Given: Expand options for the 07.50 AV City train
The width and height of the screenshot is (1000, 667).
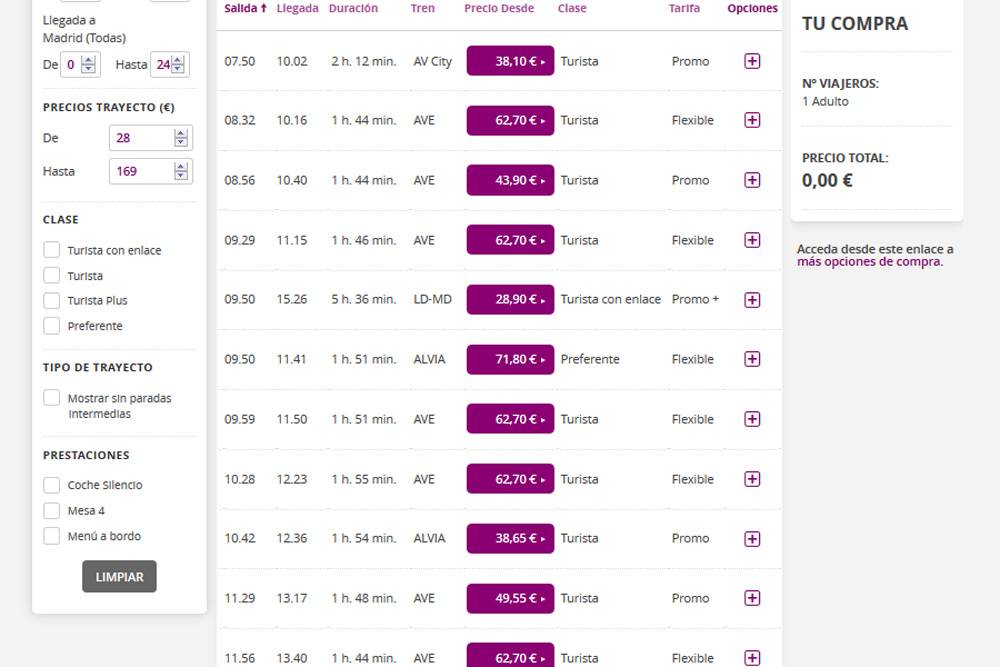Looking at the screenshot, I should coord(752,61).
